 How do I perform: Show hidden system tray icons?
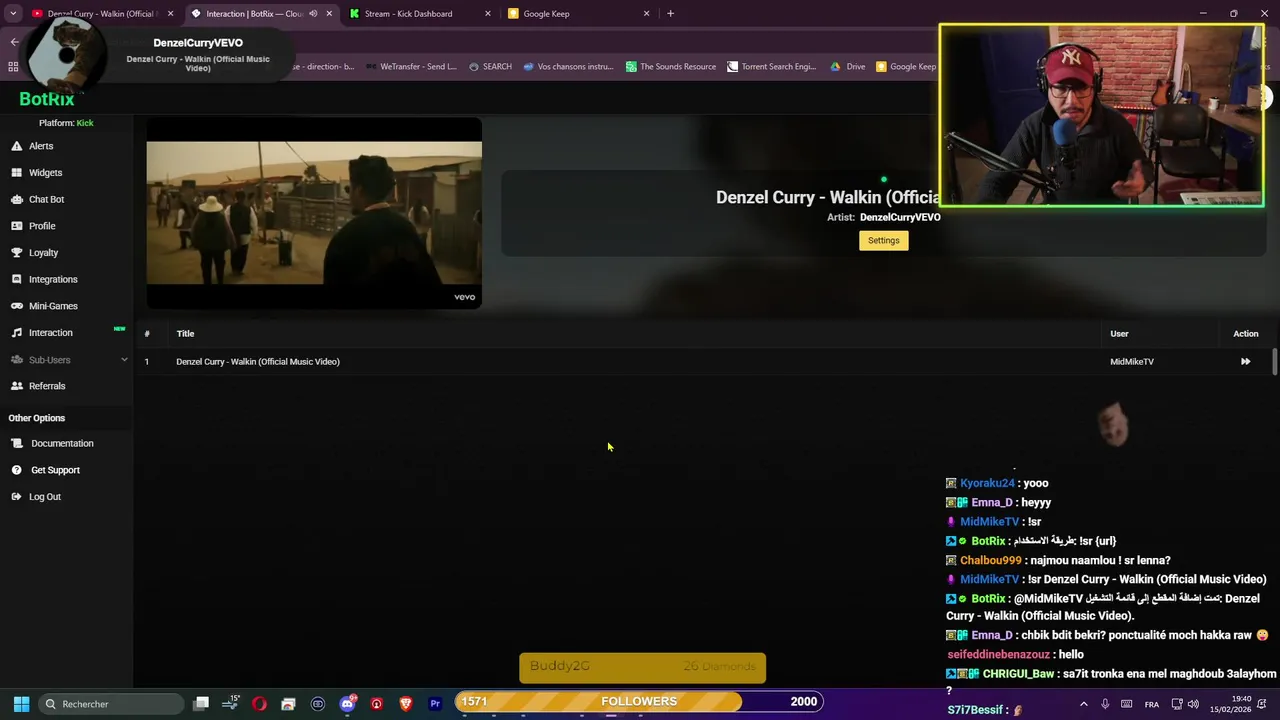pyautogui.click(x=1083, y=704)
